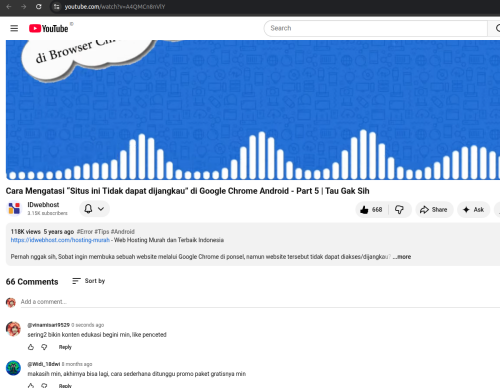Open the Sort by comments dropdown
The width and height of the screenshot is (500, 388).
point(89,281)
